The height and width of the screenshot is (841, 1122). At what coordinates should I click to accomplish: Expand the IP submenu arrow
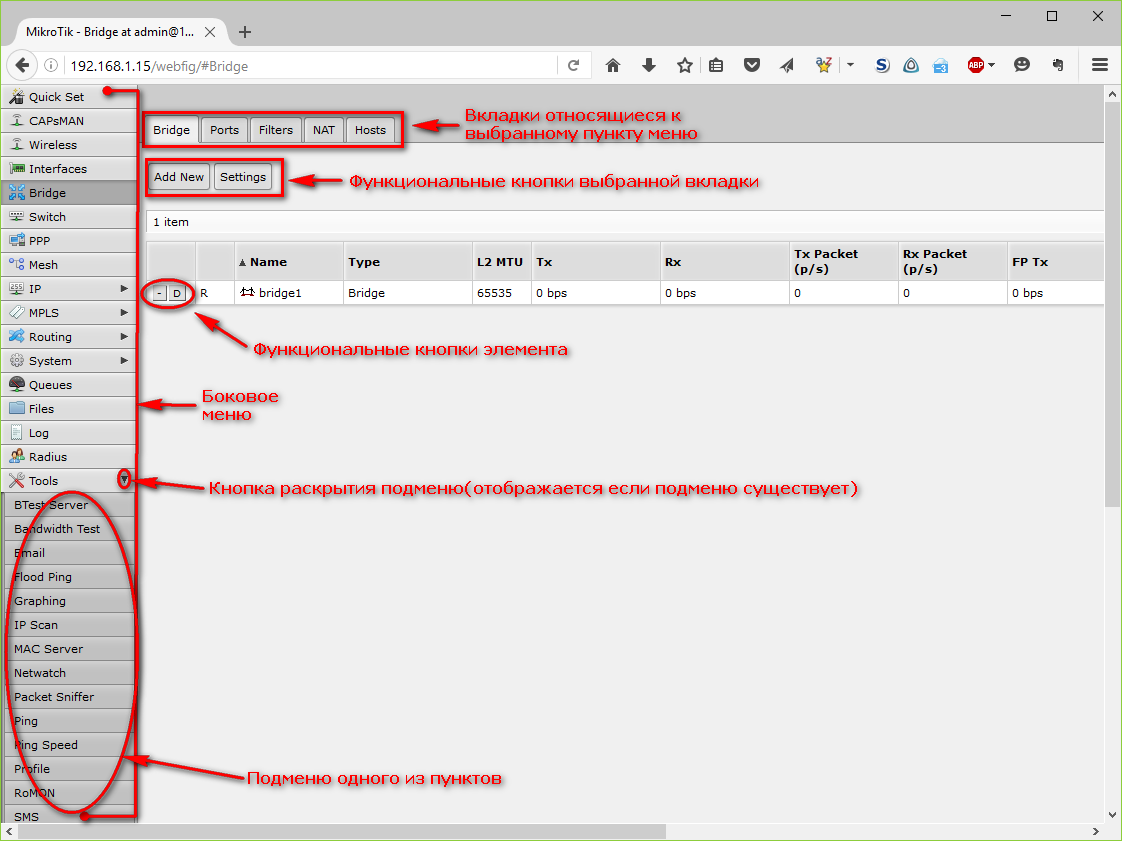pos(124,288)
